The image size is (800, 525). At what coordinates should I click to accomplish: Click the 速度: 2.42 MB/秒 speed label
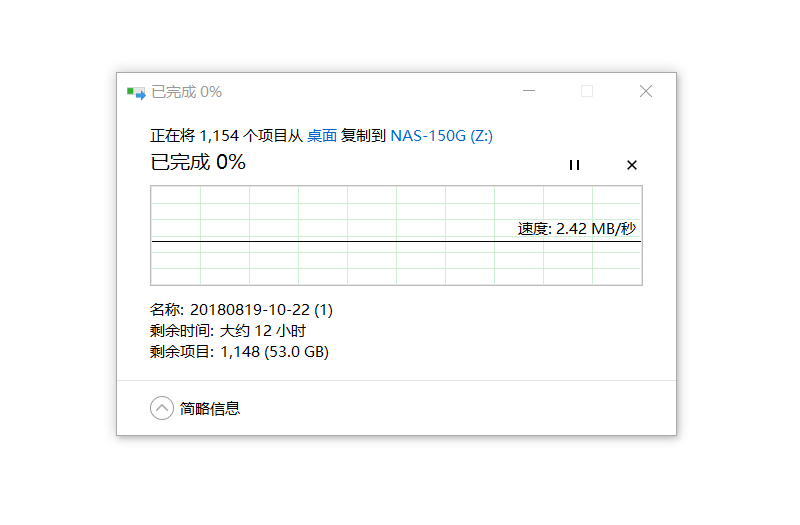point(576,228)
